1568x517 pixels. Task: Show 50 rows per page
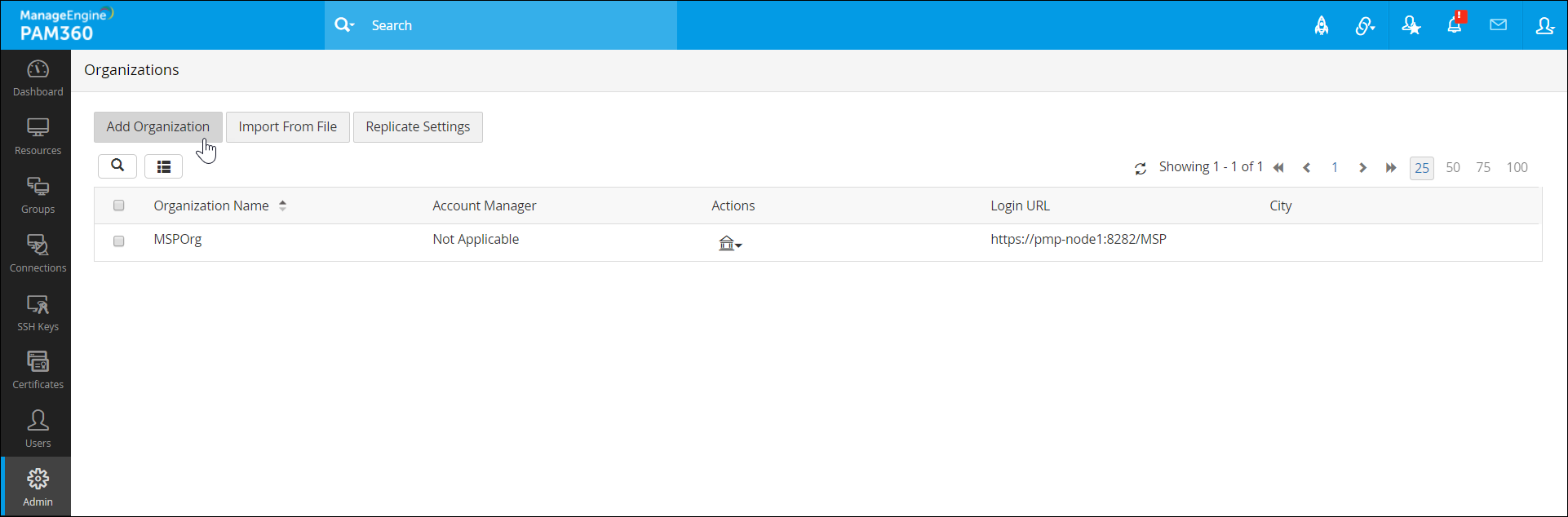[1453, 167]
